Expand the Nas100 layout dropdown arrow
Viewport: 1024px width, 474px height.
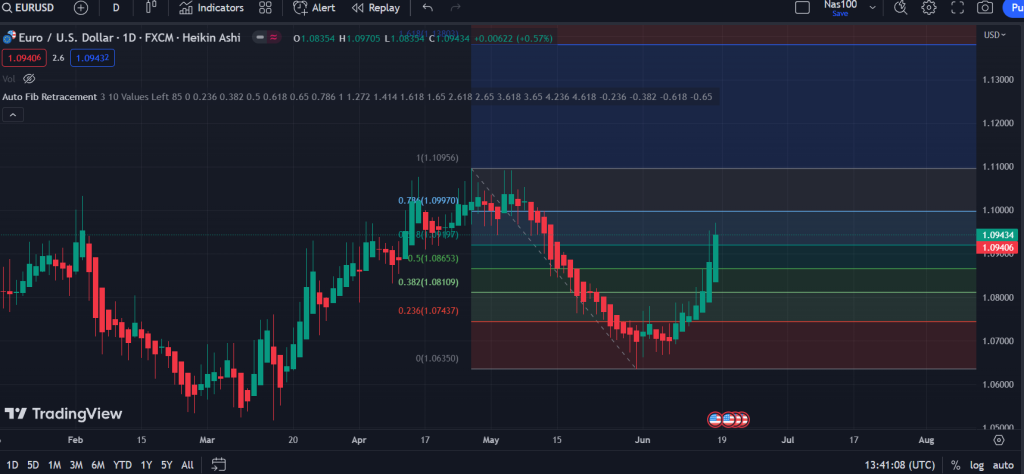click(872, 8)
